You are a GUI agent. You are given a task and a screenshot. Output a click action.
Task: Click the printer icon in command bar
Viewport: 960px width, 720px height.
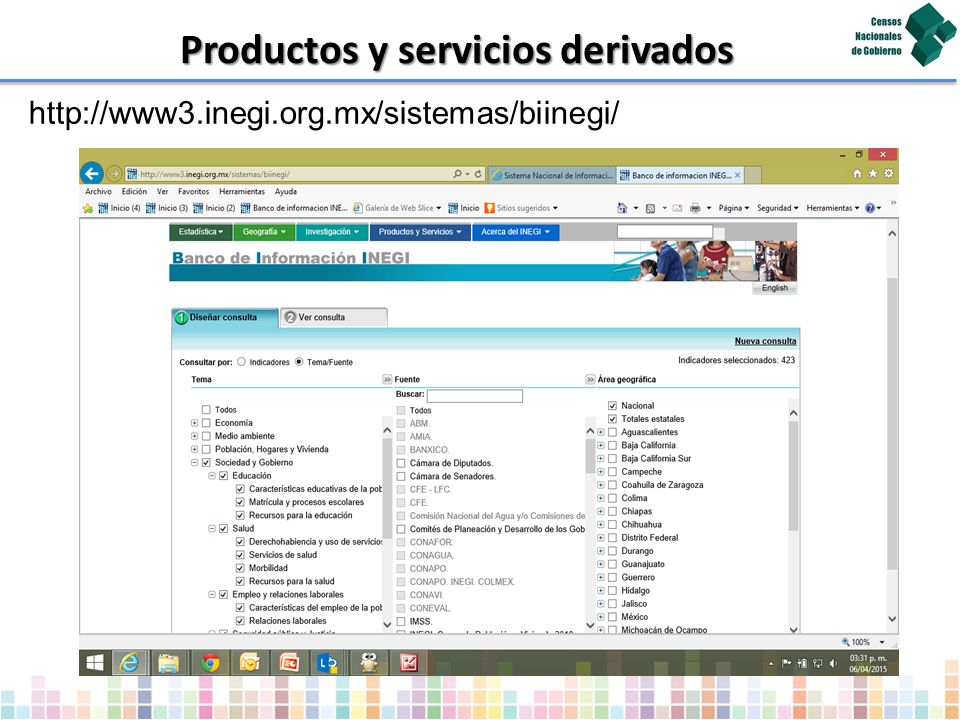coord(695,208)
